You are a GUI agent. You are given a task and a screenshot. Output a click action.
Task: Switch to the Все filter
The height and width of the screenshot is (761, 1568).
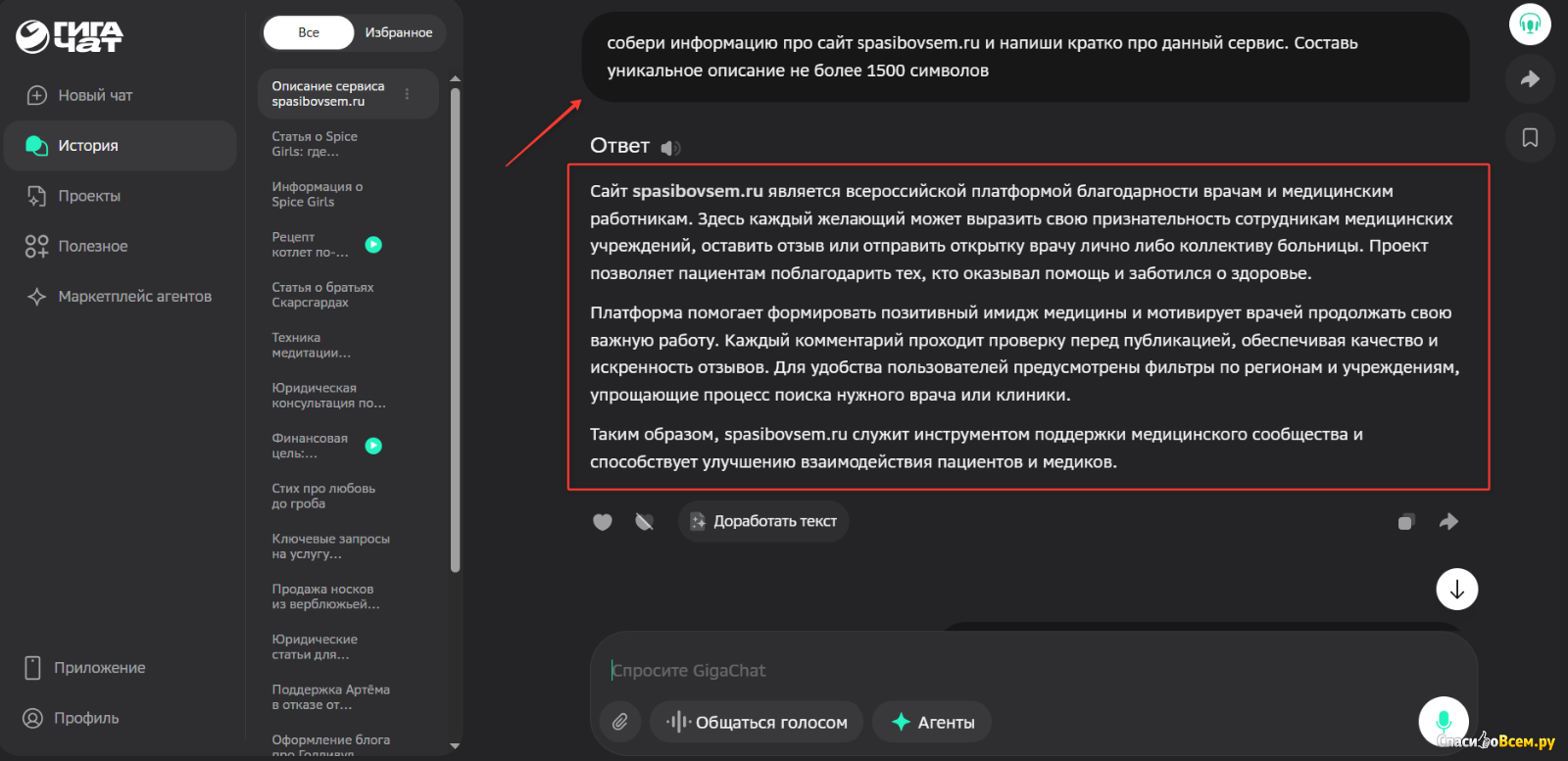309,32
